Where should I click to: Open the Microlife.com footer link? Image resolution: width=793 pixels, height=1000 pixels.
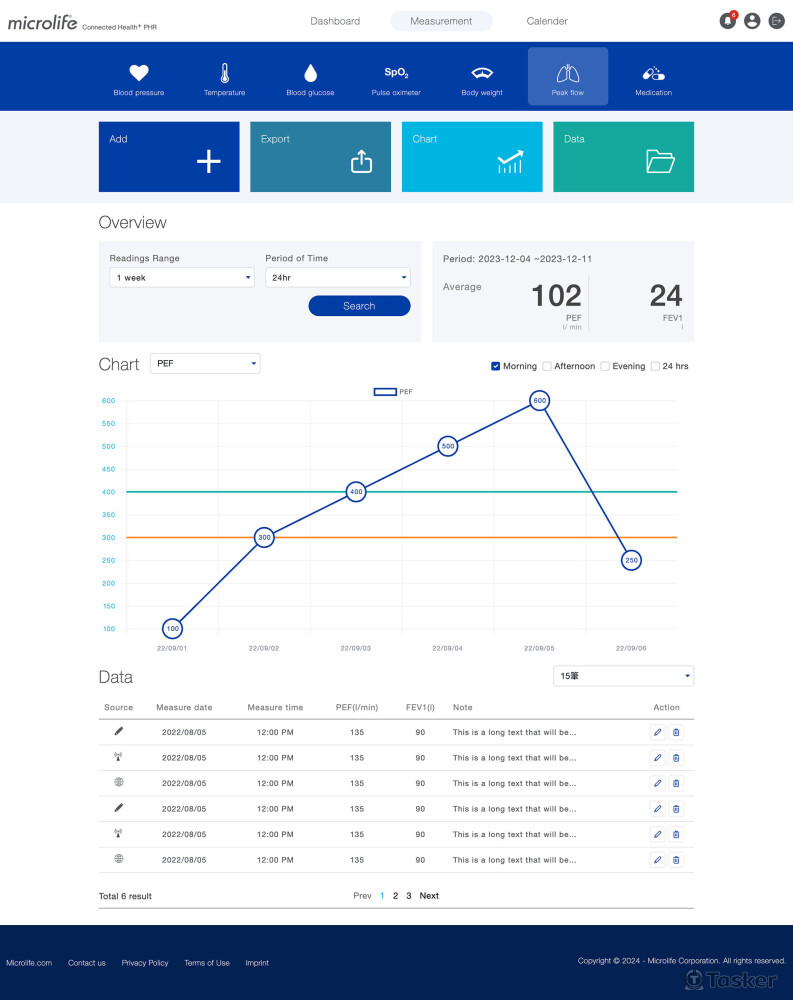tap(29, 963)
